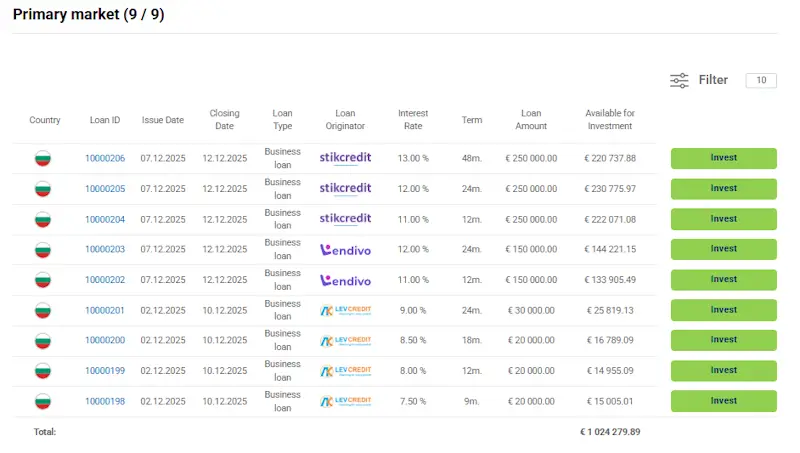Open loan ID 10000206 link

(105, 158)
